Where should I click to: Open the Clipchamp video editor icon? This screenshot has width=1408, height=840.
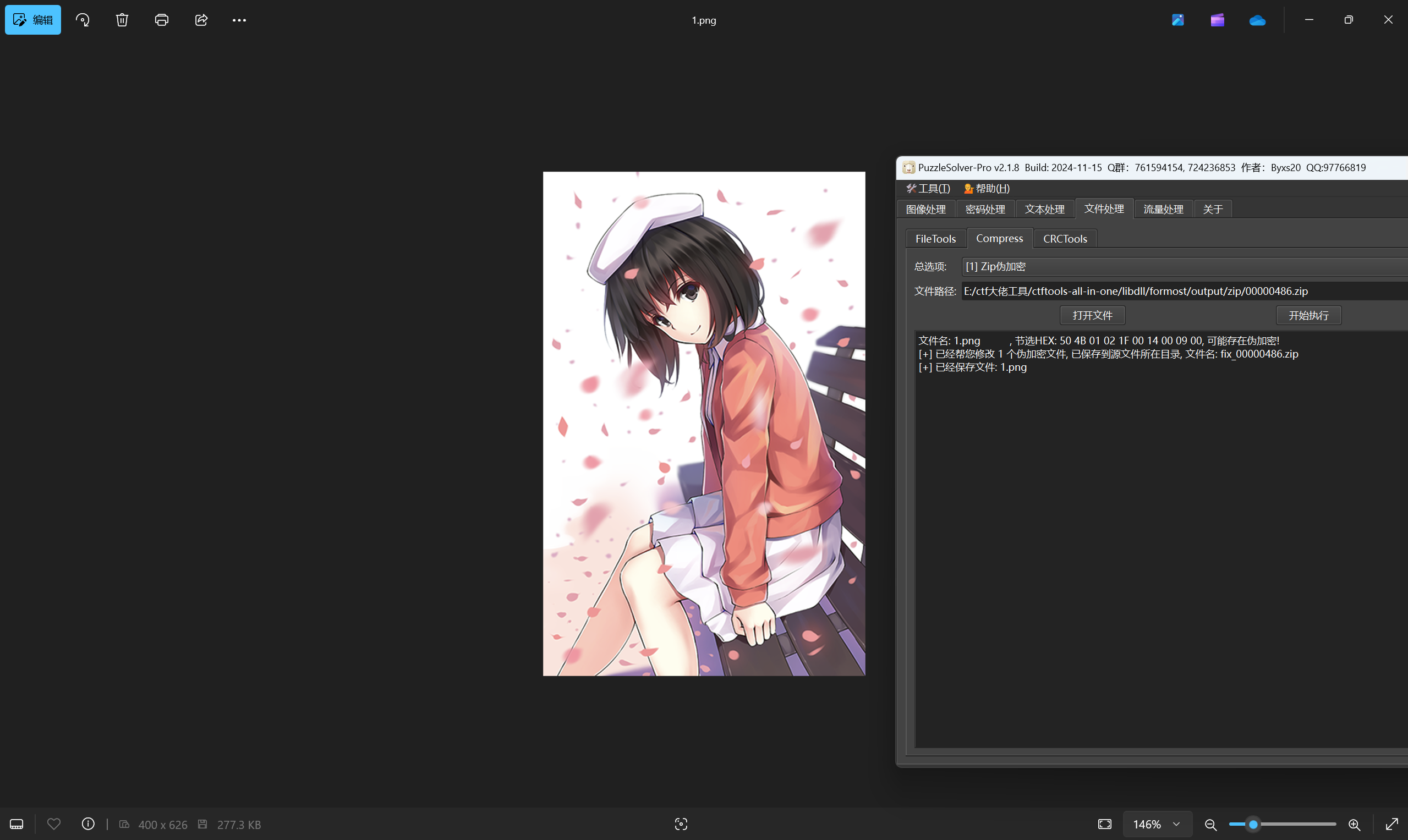[1218, 20]
